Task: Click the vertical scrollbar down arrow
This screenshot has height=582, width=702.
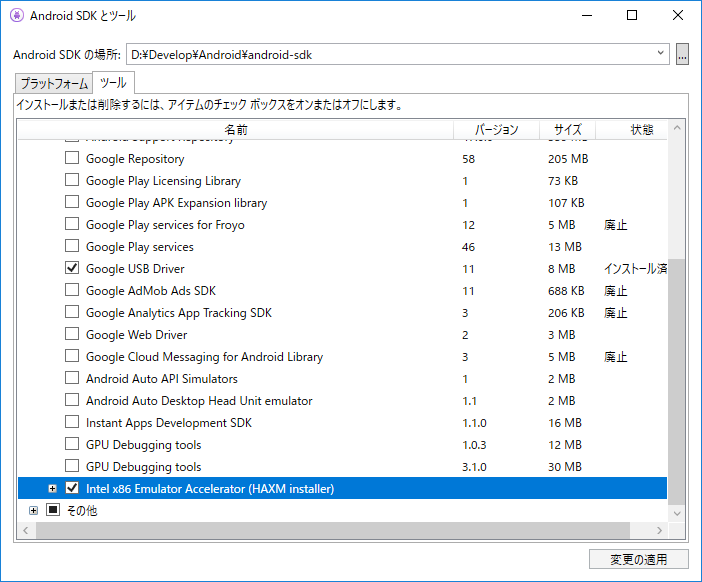Action: [x=677, y=514]
